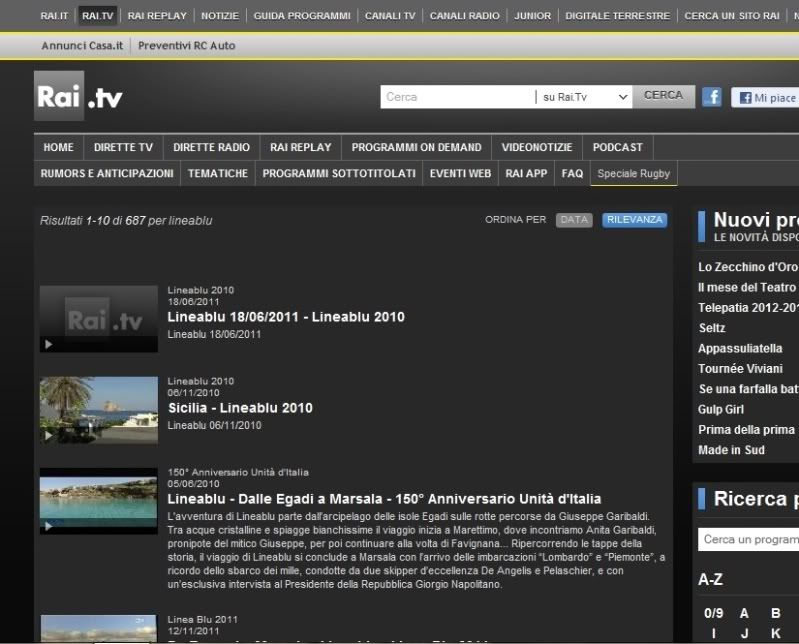Screen dimensions: 799x644
Task: Play the Lineablu 18/06/2011 video thumbnail
Action: tap(98, 318)
